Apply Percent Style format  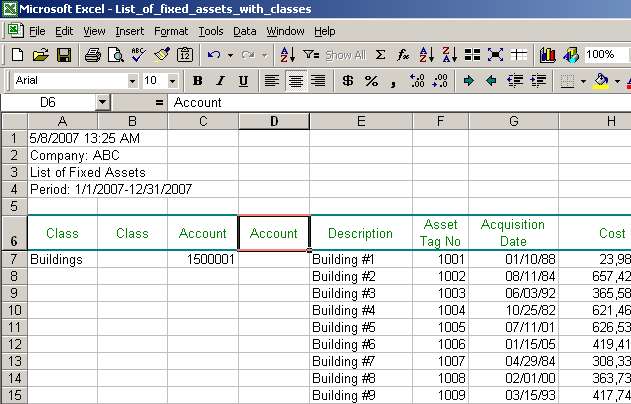point(371,81)
